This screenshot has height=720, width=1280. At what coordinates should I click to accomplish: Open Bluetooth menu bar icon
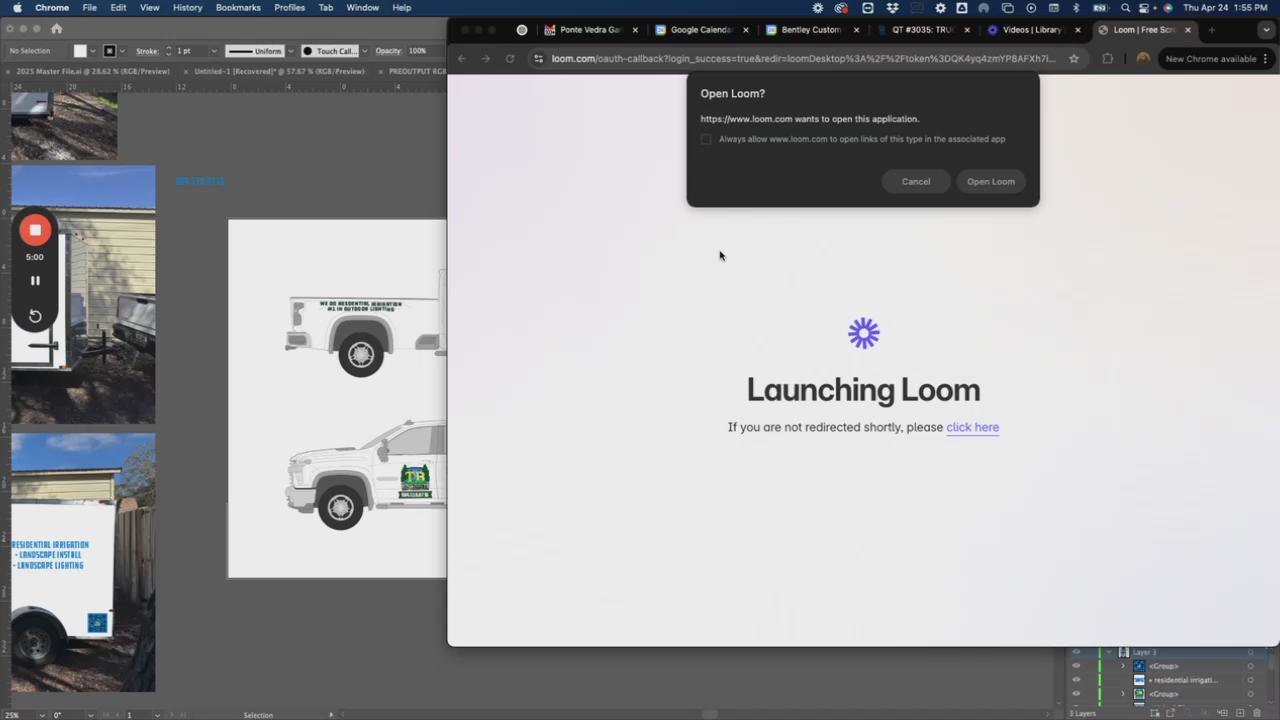click(1076, 8)
